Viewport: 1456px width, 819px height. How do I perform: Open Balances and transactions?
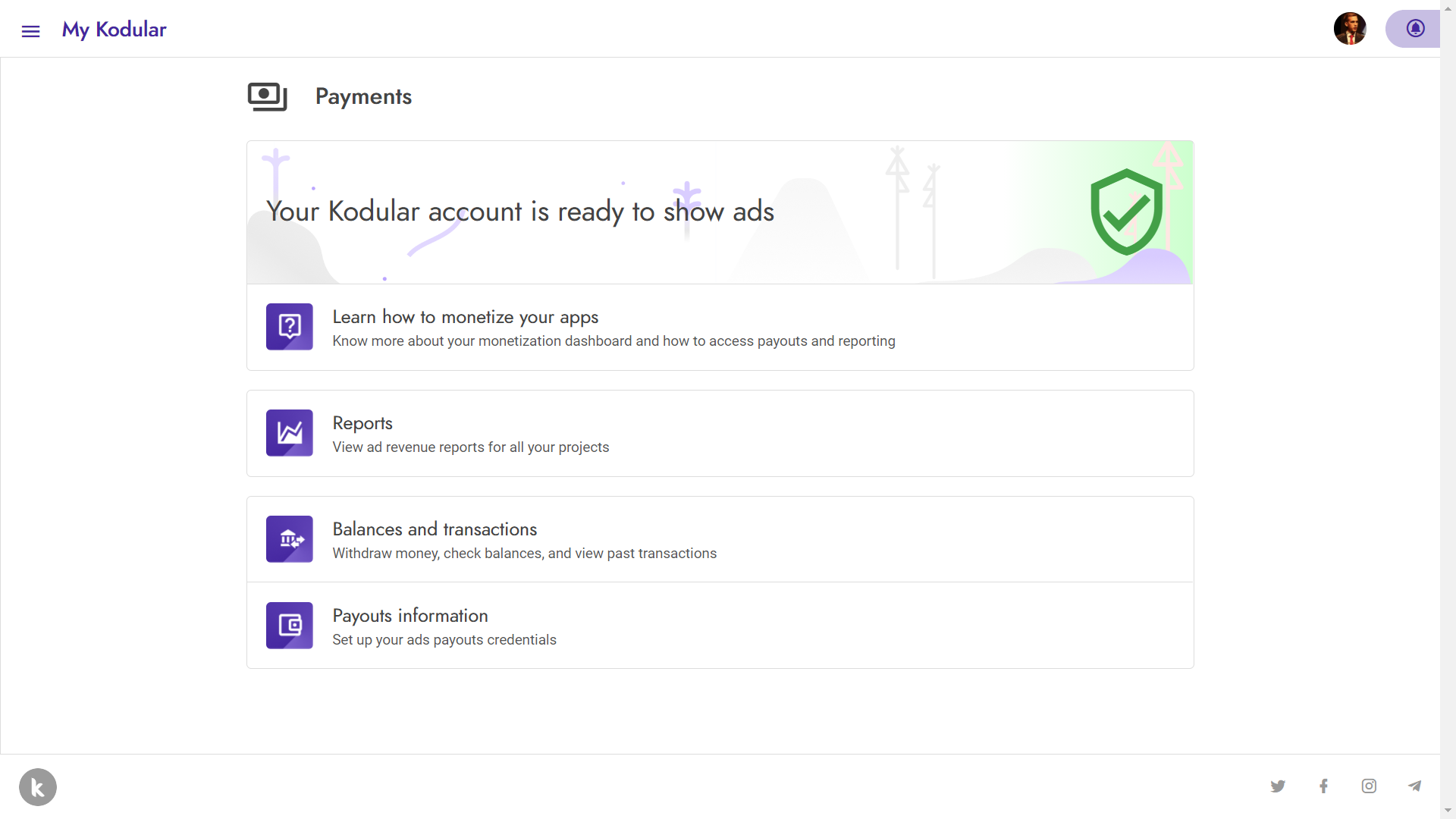click(720, 539)
